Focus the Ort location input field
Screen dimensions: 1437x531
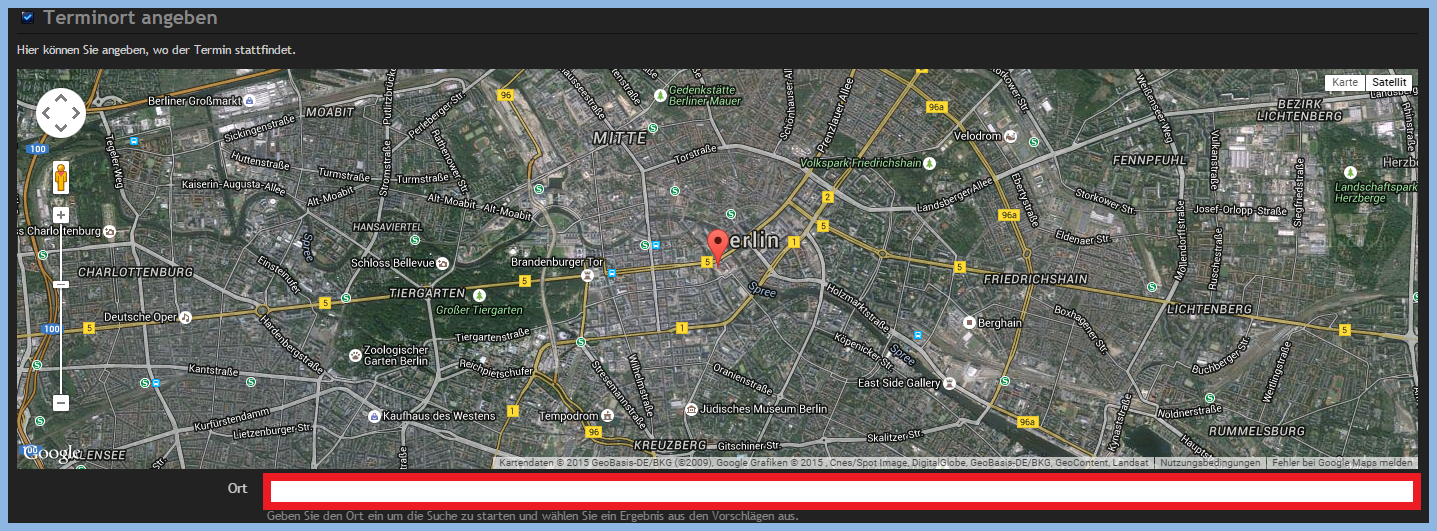841,491
